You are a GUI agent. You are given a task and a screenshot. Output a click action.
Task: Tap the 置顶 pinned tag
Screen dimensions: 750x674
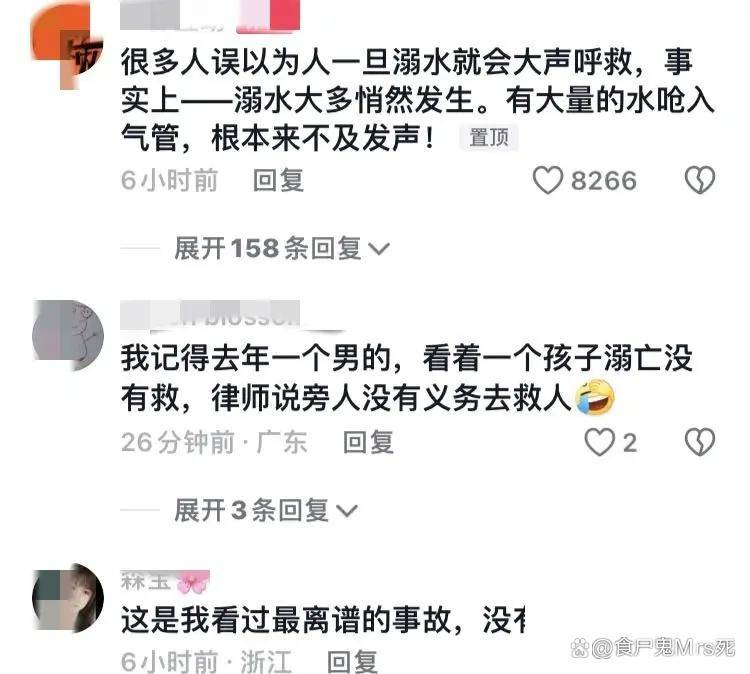pyautogui.click(x=488, y=138)
